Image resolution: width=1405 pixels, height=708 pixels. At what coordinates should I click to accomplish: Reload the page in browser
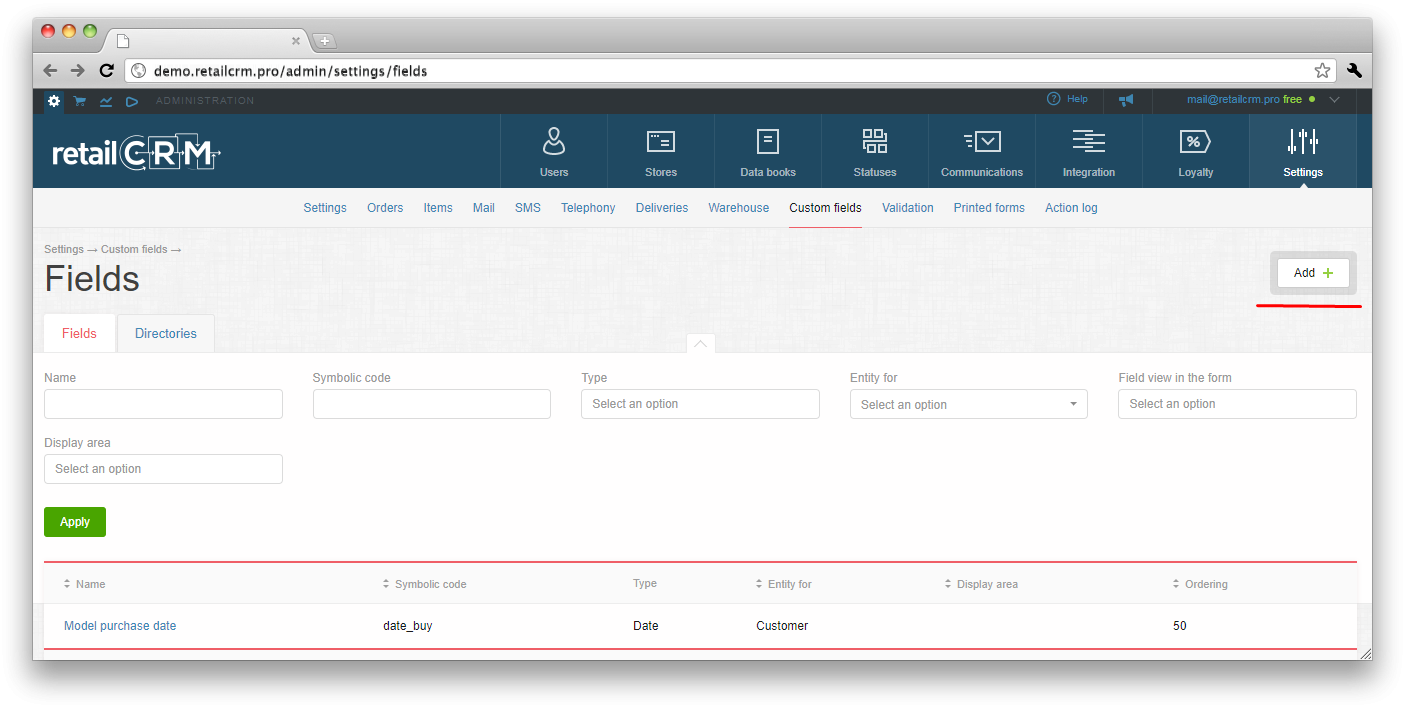(106, 71)
